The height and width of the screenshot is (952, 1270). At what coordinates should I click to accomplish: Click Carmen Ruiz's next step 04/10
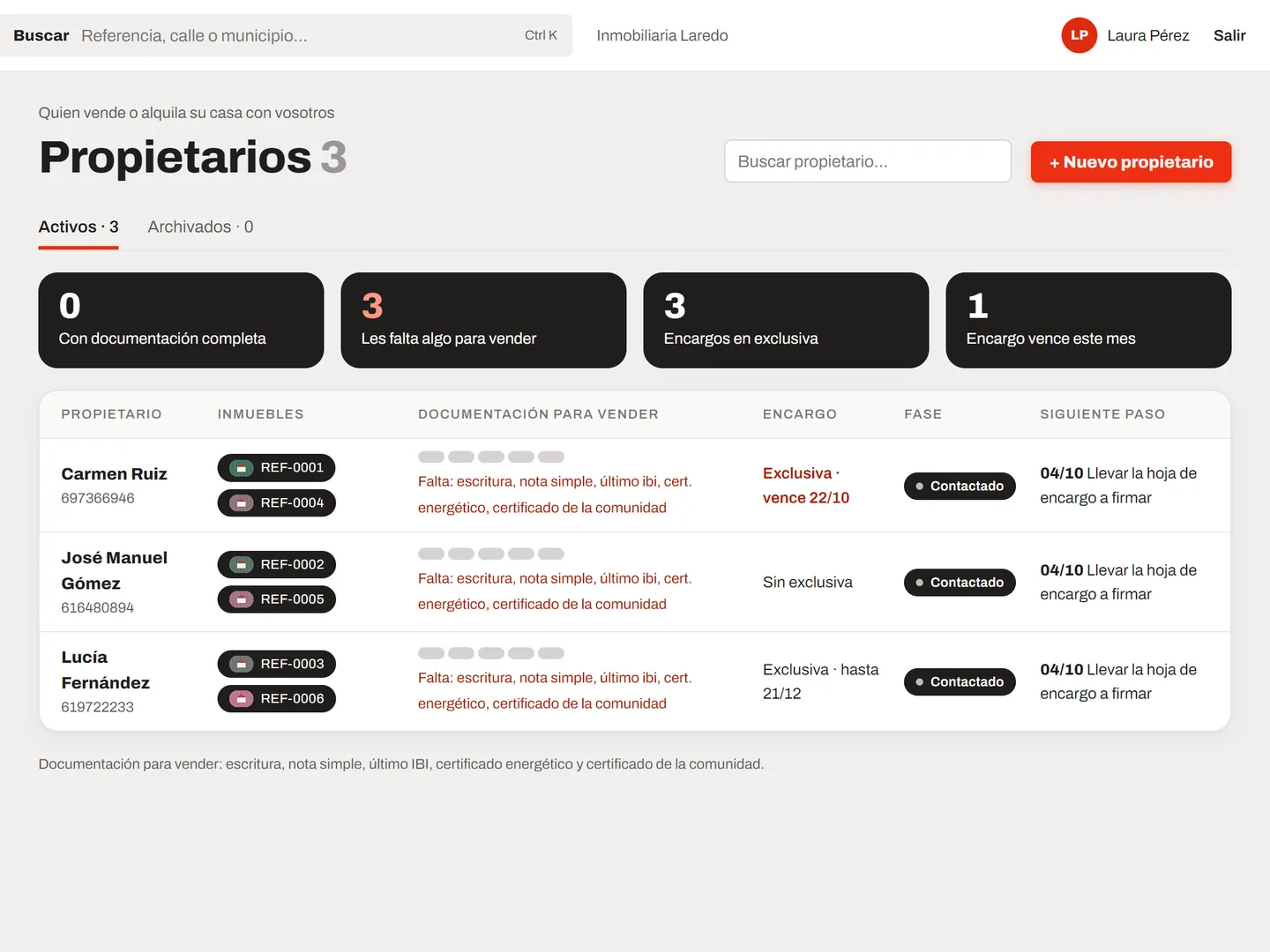[x=1118, y=486]
